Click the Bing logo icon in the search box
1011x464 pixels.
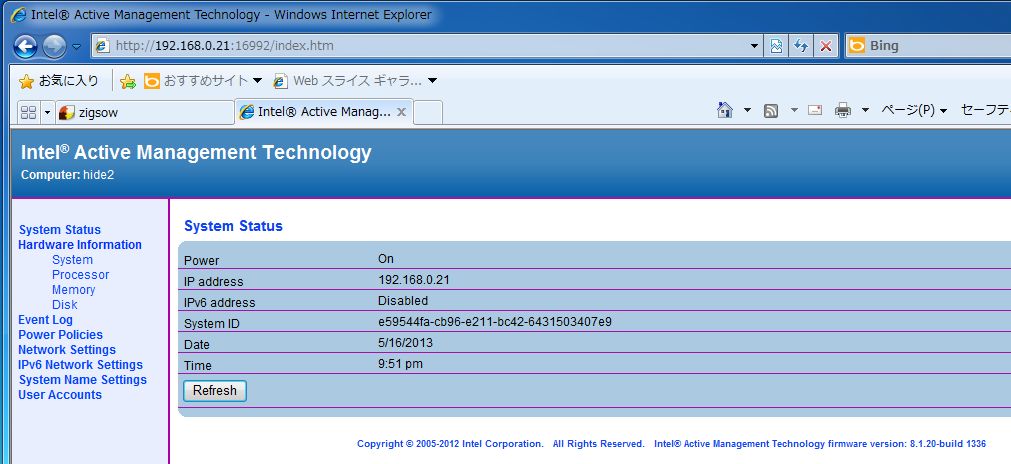(856, 46)
